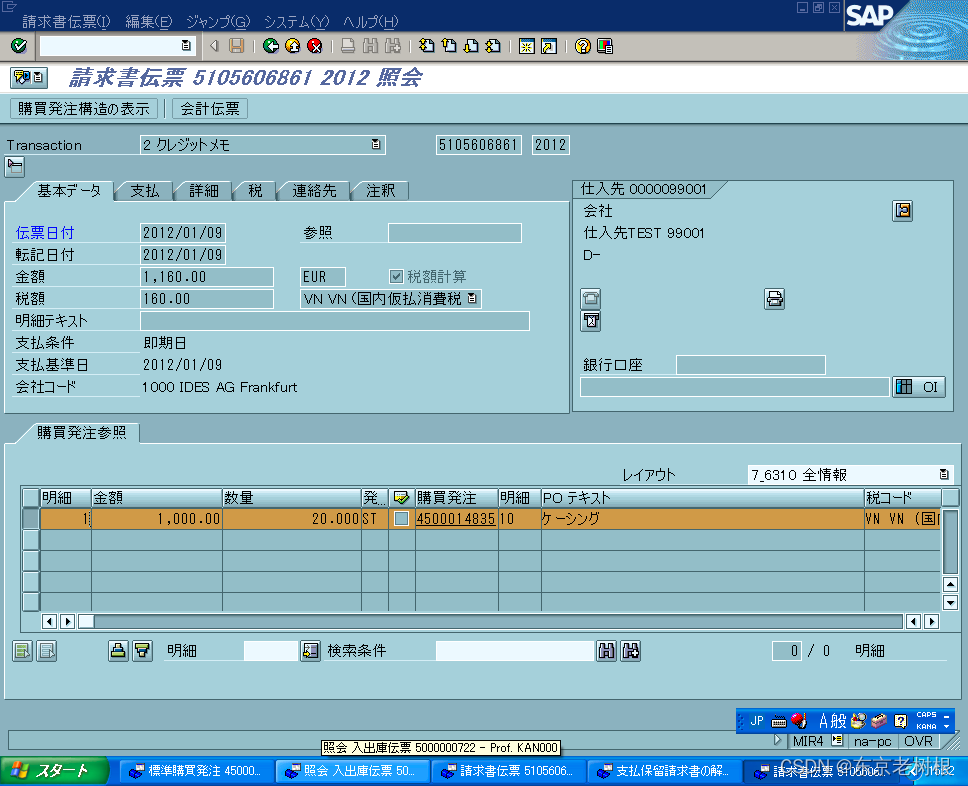968x786 pixels.
Task: Toggle the 税額計算 checkbox
Action: 398,278
